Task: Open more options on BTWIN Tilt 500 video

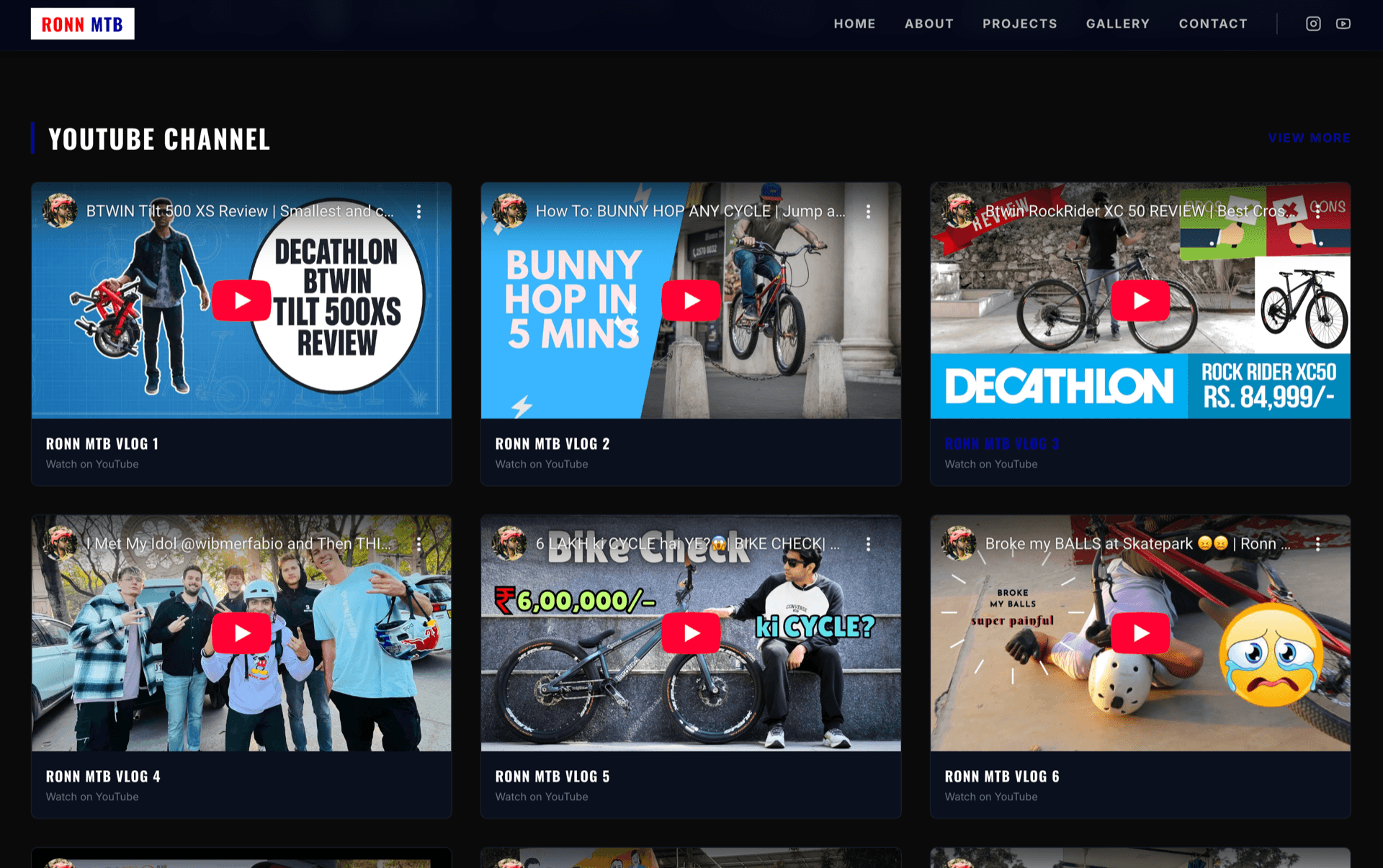Action: point(419,211)
